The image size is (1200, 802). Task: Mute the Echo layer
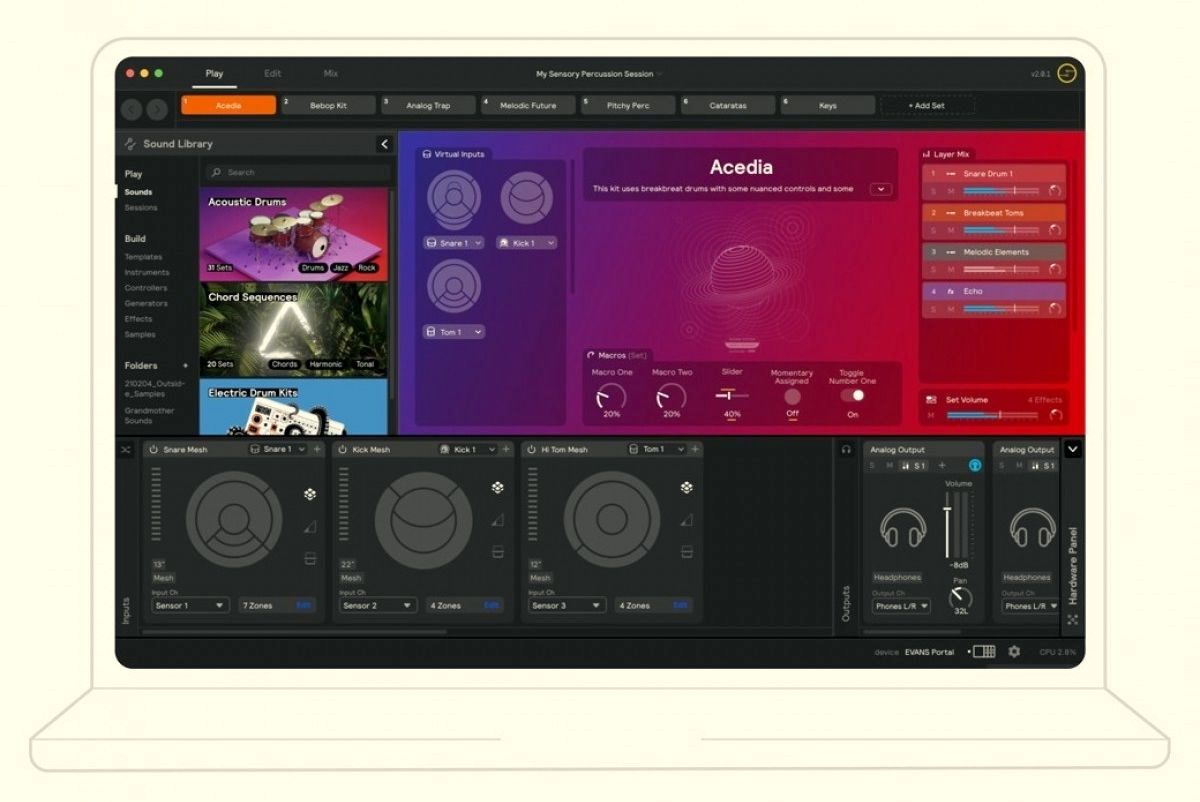[x=951, y=309]
